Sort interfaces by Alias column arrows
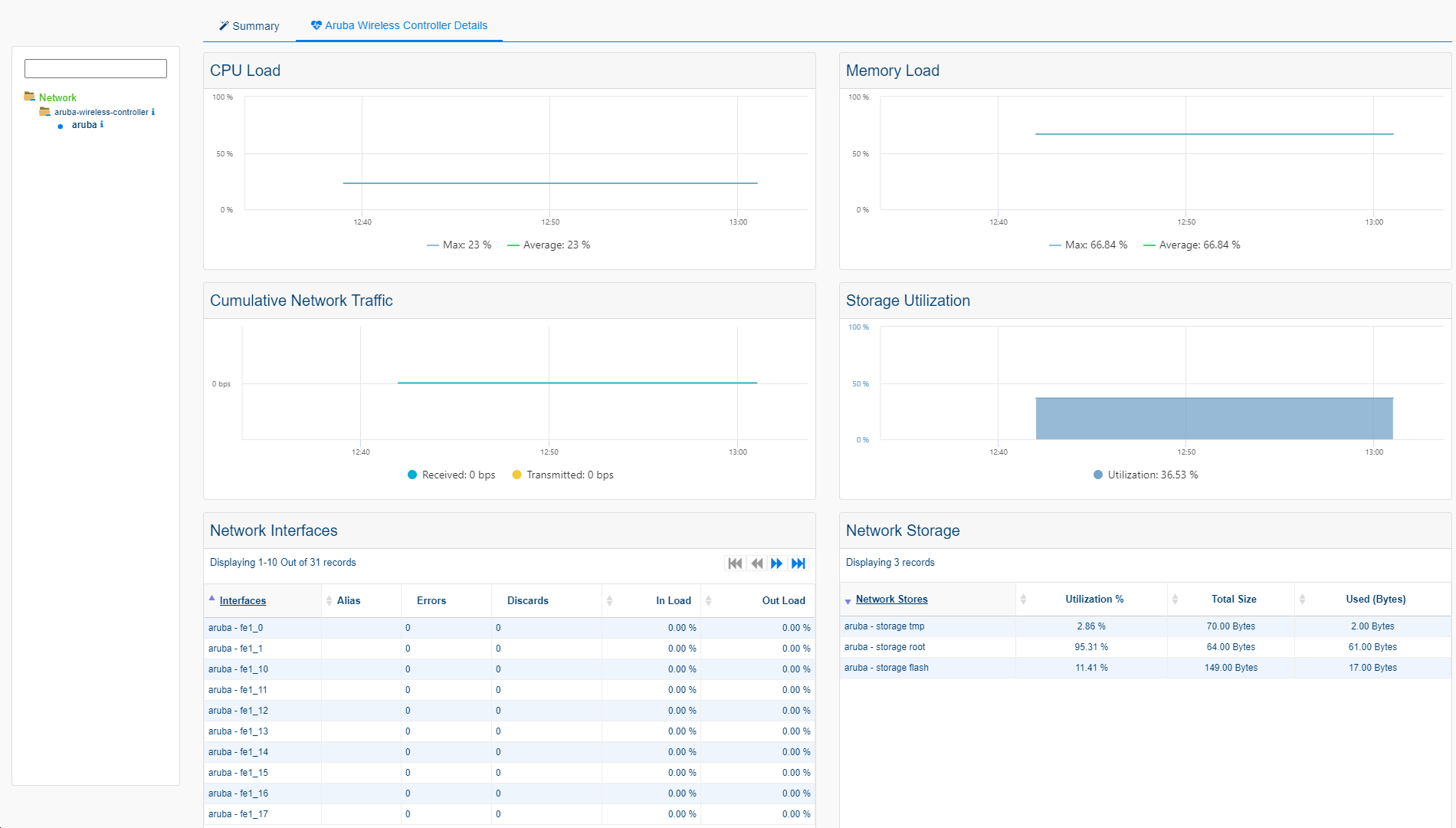Screen dimensions: 1456x828 tap(329, 601)
